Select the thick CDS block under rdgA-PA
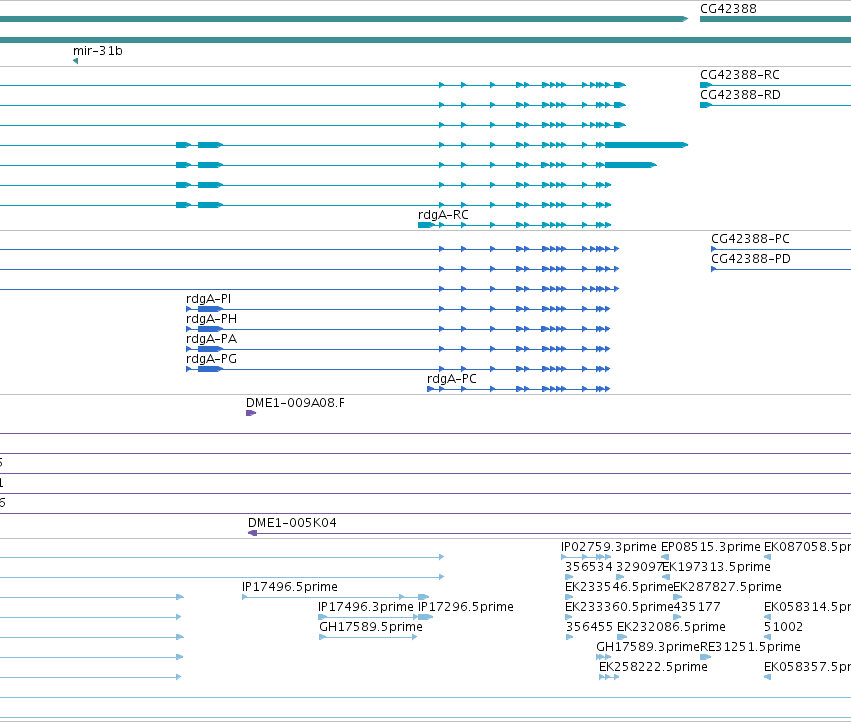This screenshot has height=722, width=851. [210, 350]
